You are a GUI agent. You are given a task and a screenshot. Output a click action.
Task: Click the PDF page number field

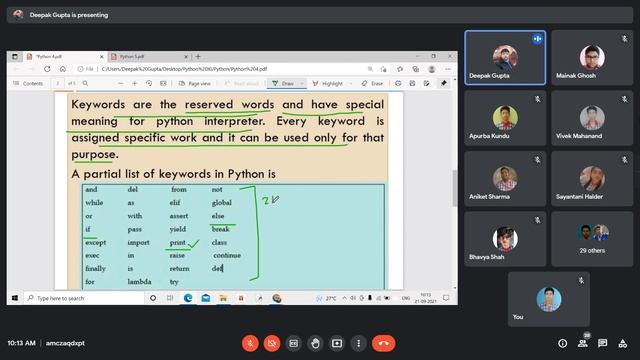[58, 83]
